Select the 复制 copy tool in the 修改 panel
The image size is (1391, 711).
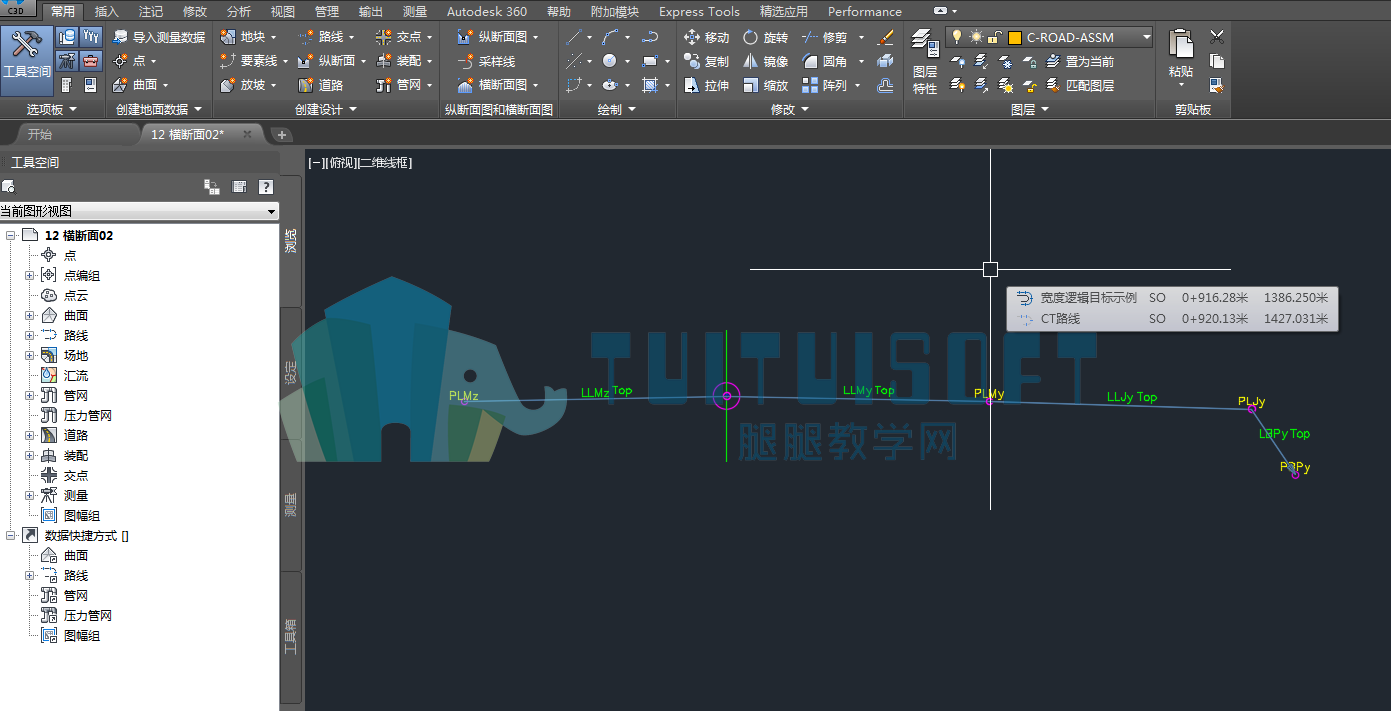[x=707, y=61]
